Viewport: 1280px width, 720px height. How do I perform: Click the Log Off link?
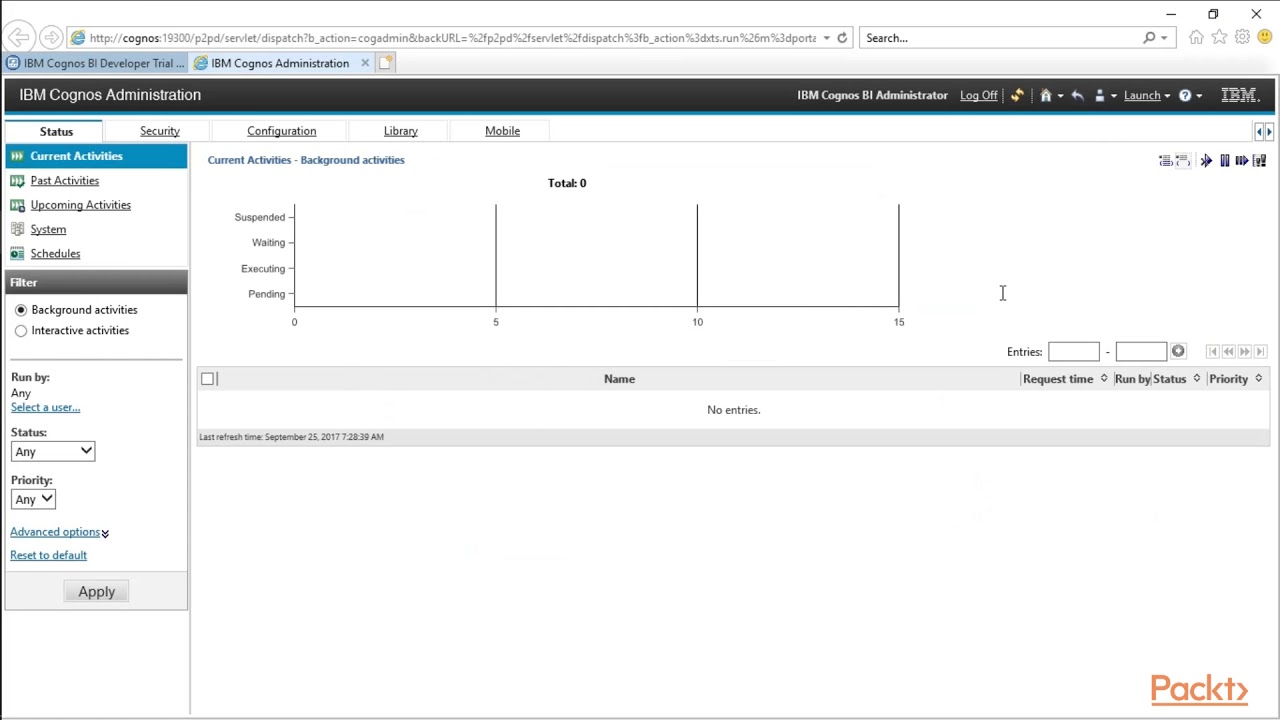point(978,95)
